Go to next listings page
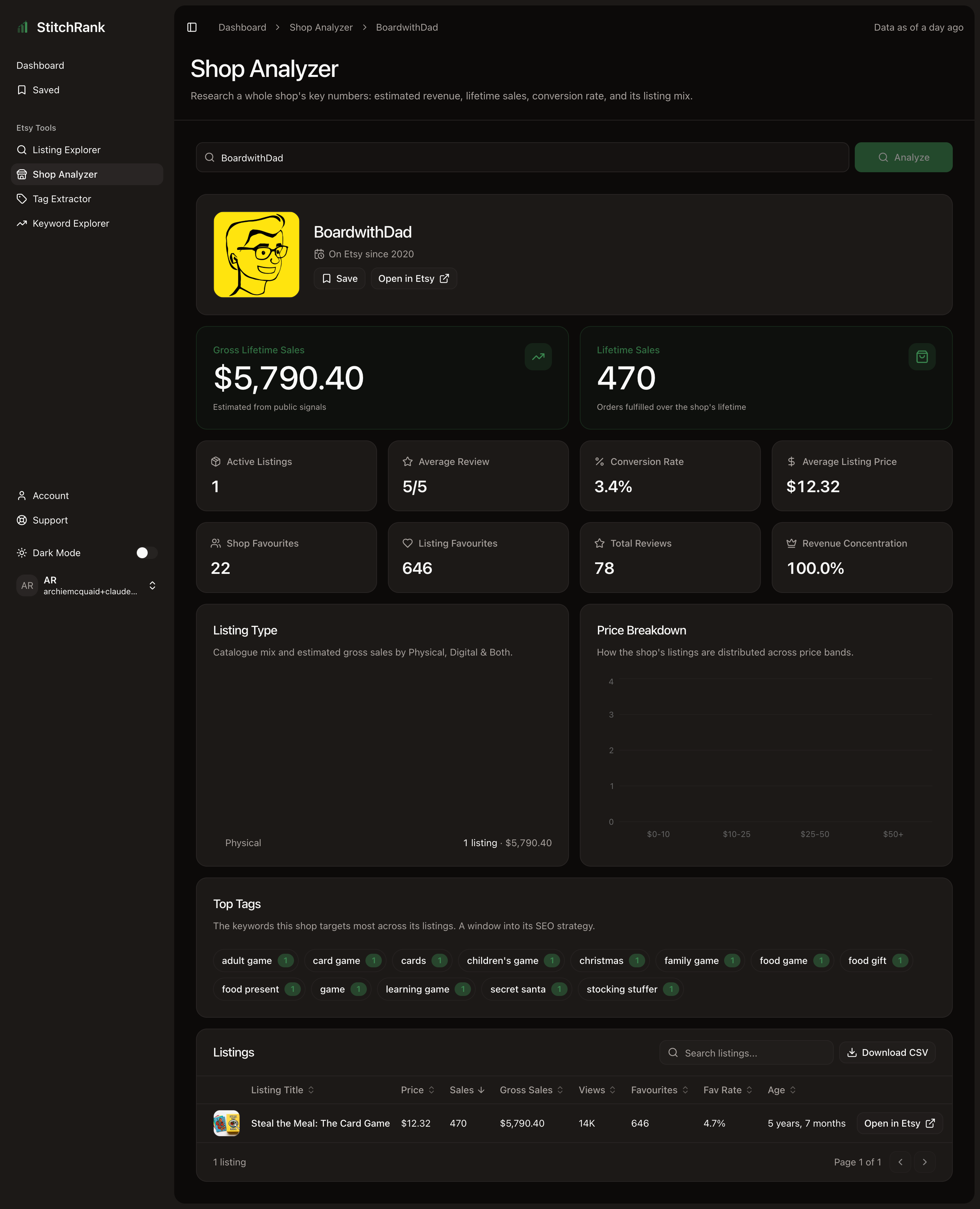The width and height of the screenshot is (980, 1209). [x=925, y=1162]
